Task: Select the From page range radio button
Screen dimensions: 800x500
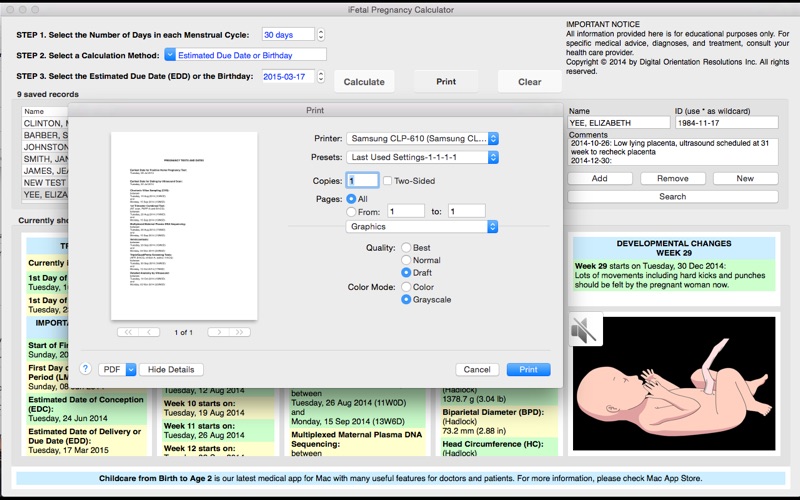Action: (351, 212)
